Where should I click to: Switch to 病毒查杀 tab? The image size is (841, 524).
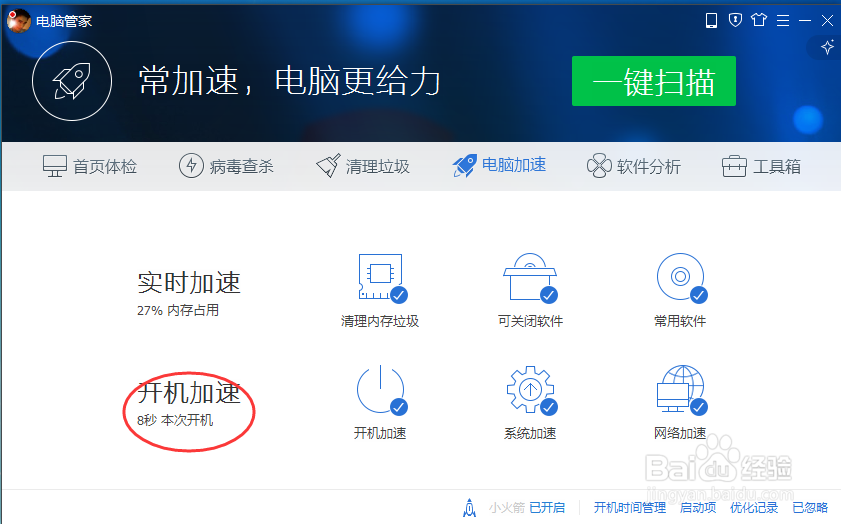(x=226, y=166)
